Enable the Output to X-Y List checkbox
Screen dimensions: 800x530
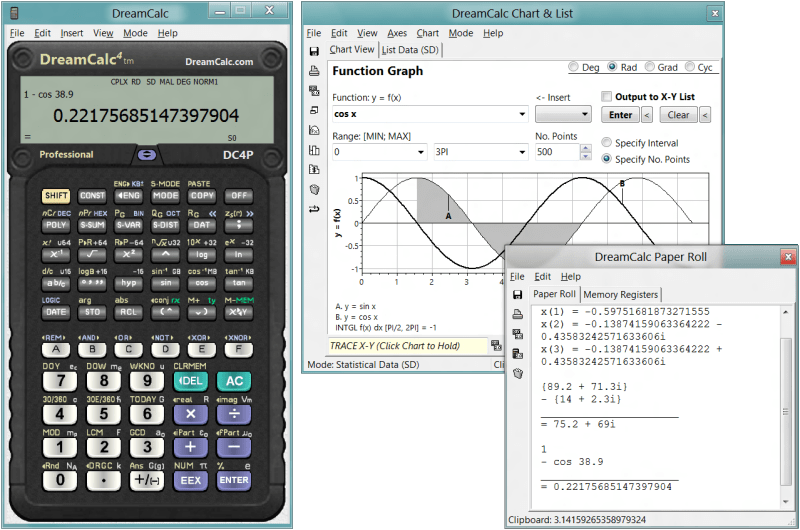pos(607,96)
